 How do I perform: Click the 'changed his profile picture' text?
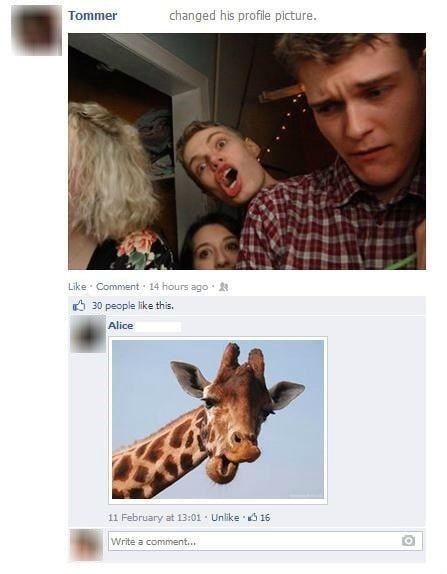click(243, 16)
